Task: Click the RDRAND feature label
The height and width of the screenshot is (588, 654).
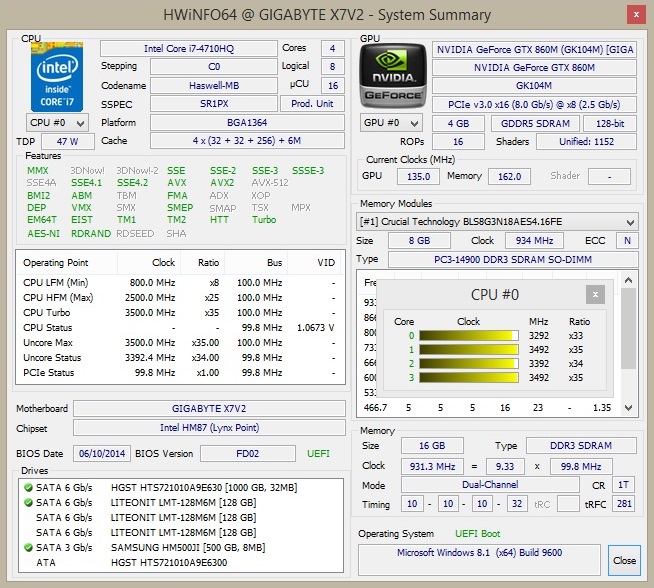Action: (x=91, y=234)
